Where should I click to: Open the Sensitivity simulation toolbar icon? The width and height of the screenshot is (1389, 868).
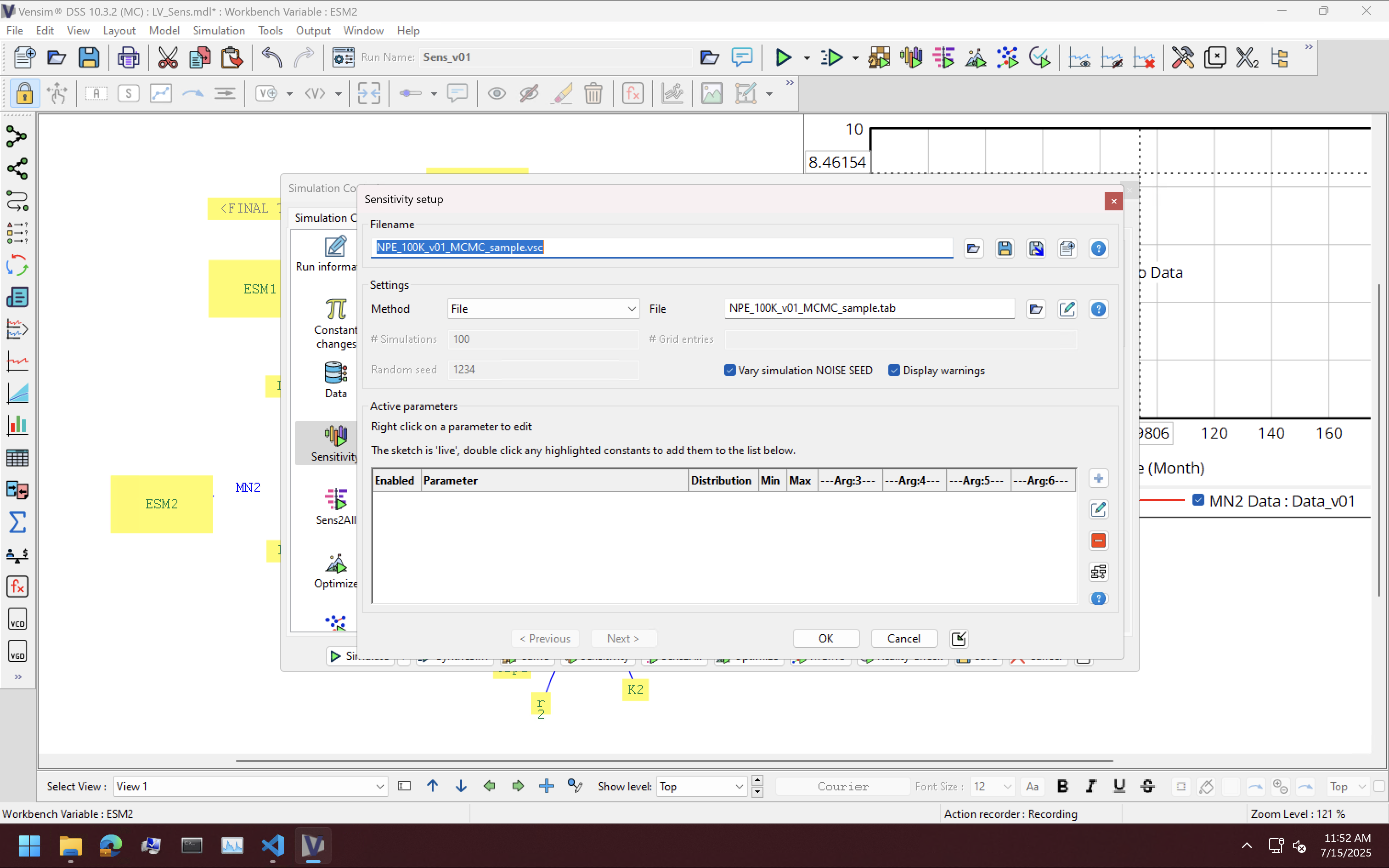(911, 57)
